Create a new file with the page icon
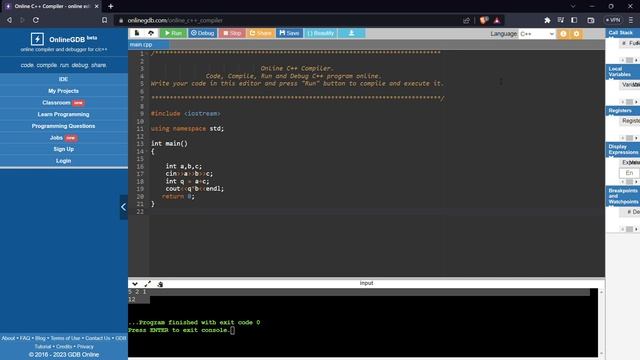The width and height of the screenshot is (640, 360). coord(137,33)
